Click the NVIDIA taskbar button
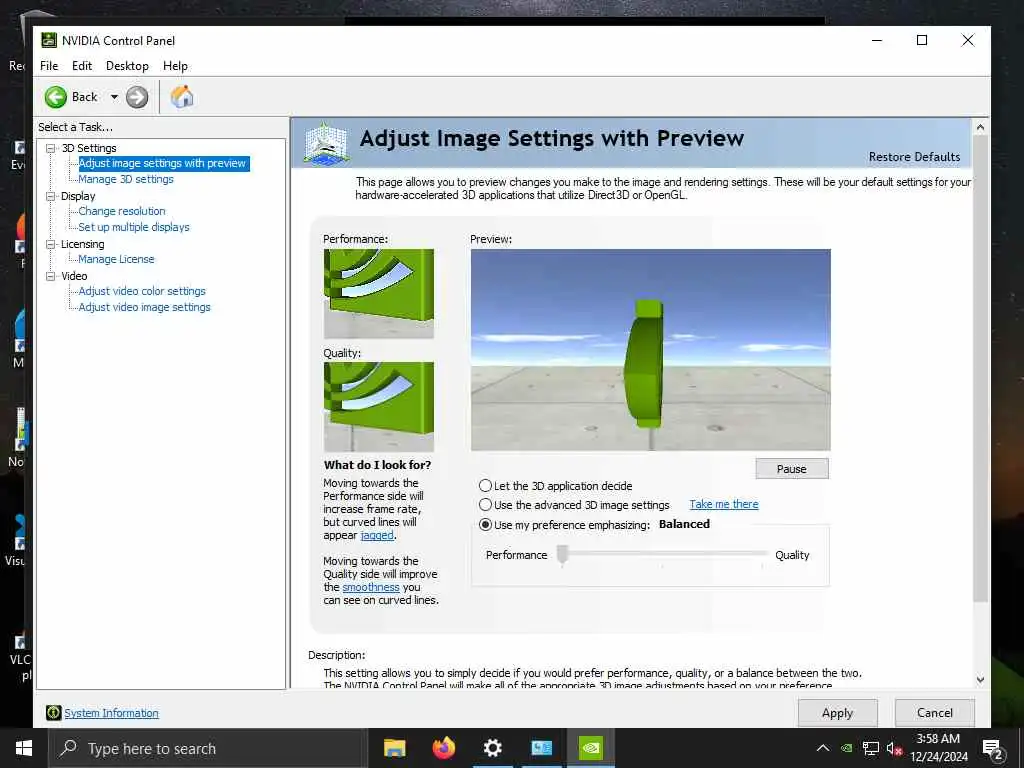This screenshot has height=768, width=1024. point(591,748)
